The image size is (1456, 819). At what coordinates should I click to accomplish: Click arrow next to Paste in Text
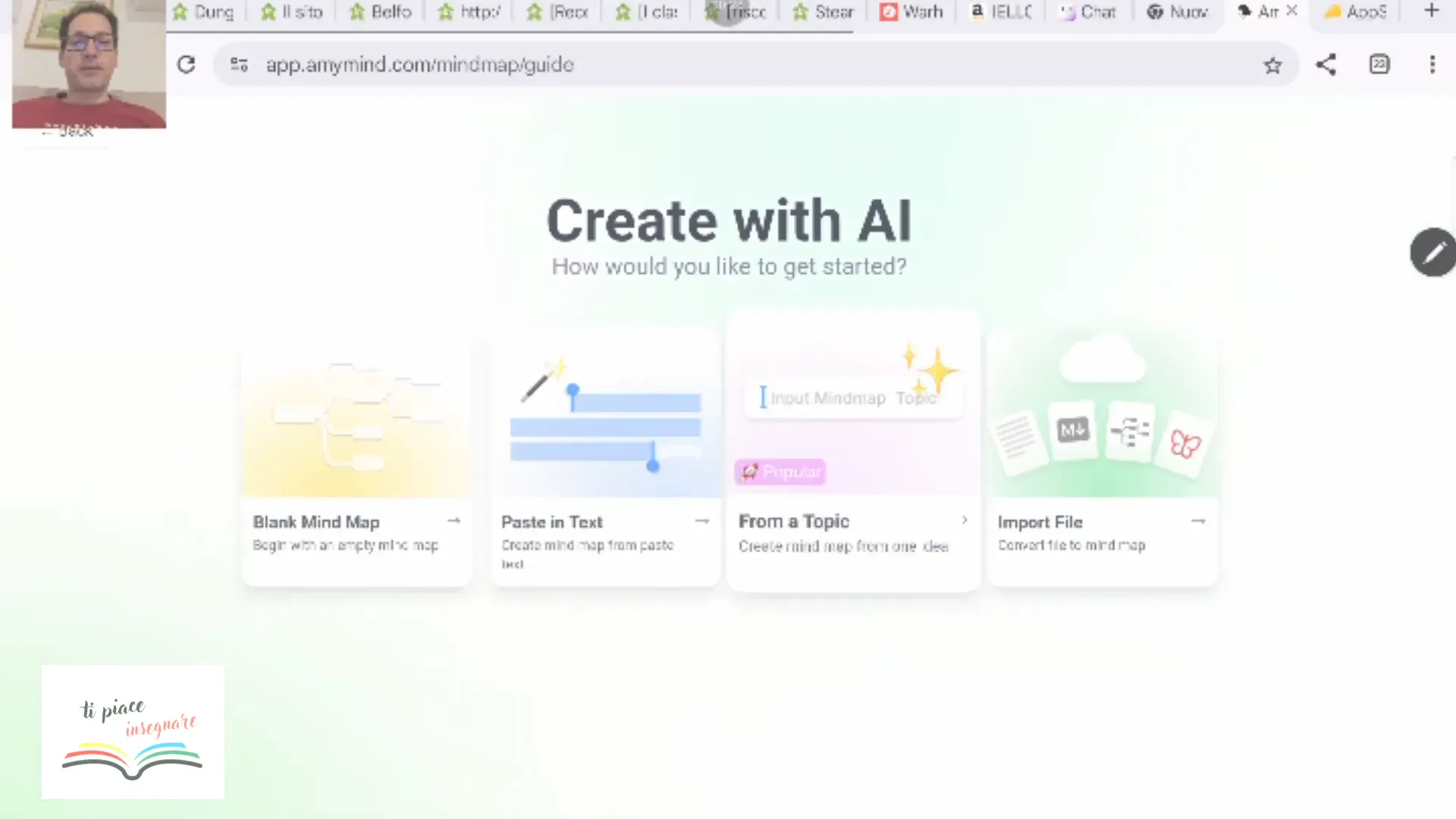point(701,521)
